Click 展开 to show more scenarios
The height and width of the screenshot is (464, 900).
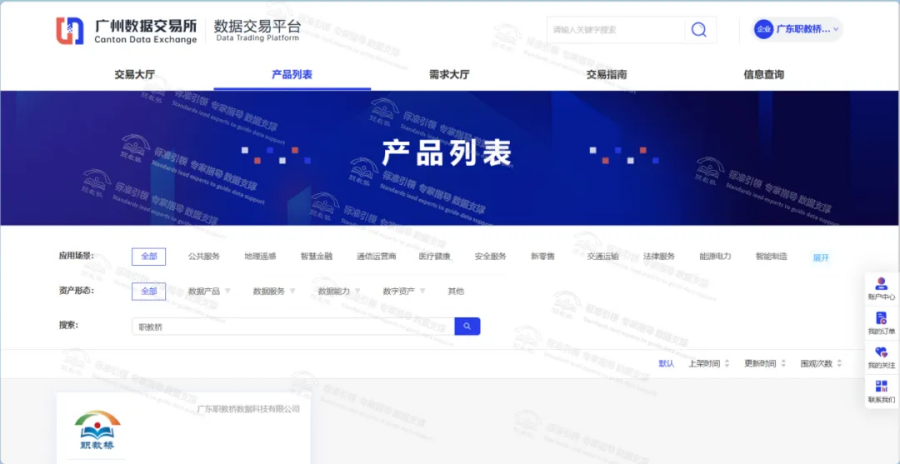pos(821,258)
